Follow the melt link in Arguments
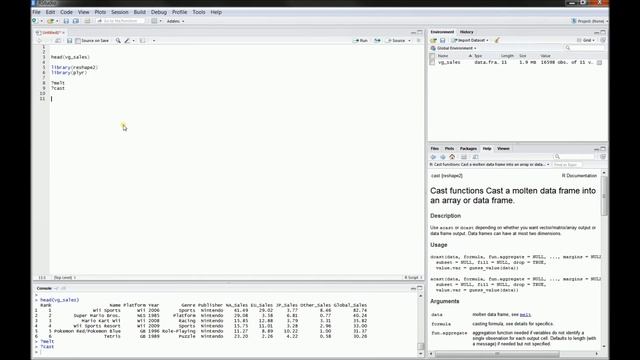 click(525, 315)
